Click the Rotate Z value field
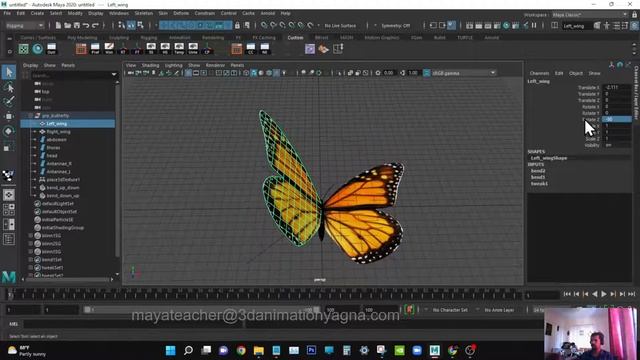Image resolution: width=640 pixels, height=360 pixels. click(x=617, y=119)
